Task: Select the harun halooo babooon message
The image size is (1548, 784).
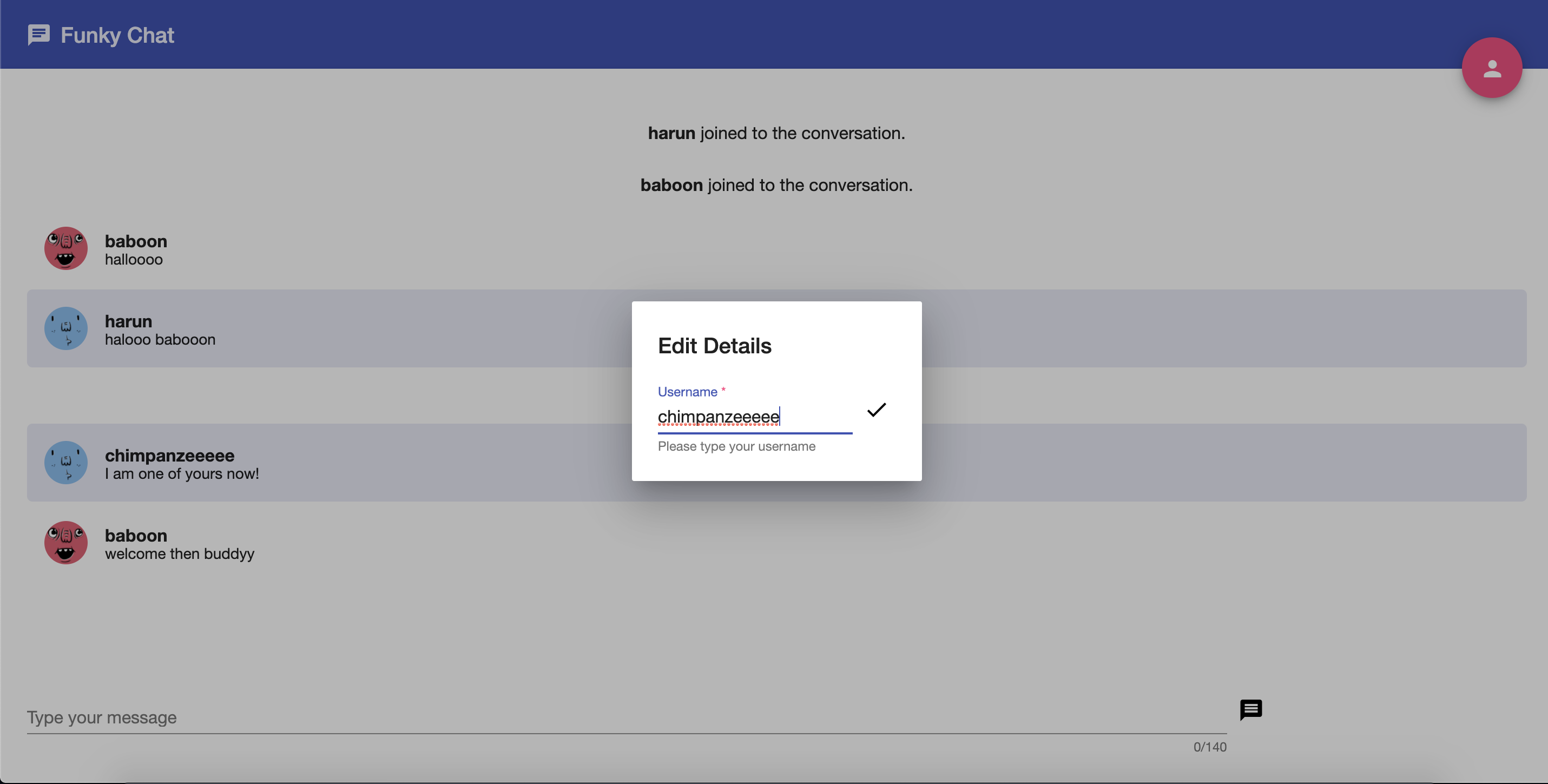Action: [160, 339]
